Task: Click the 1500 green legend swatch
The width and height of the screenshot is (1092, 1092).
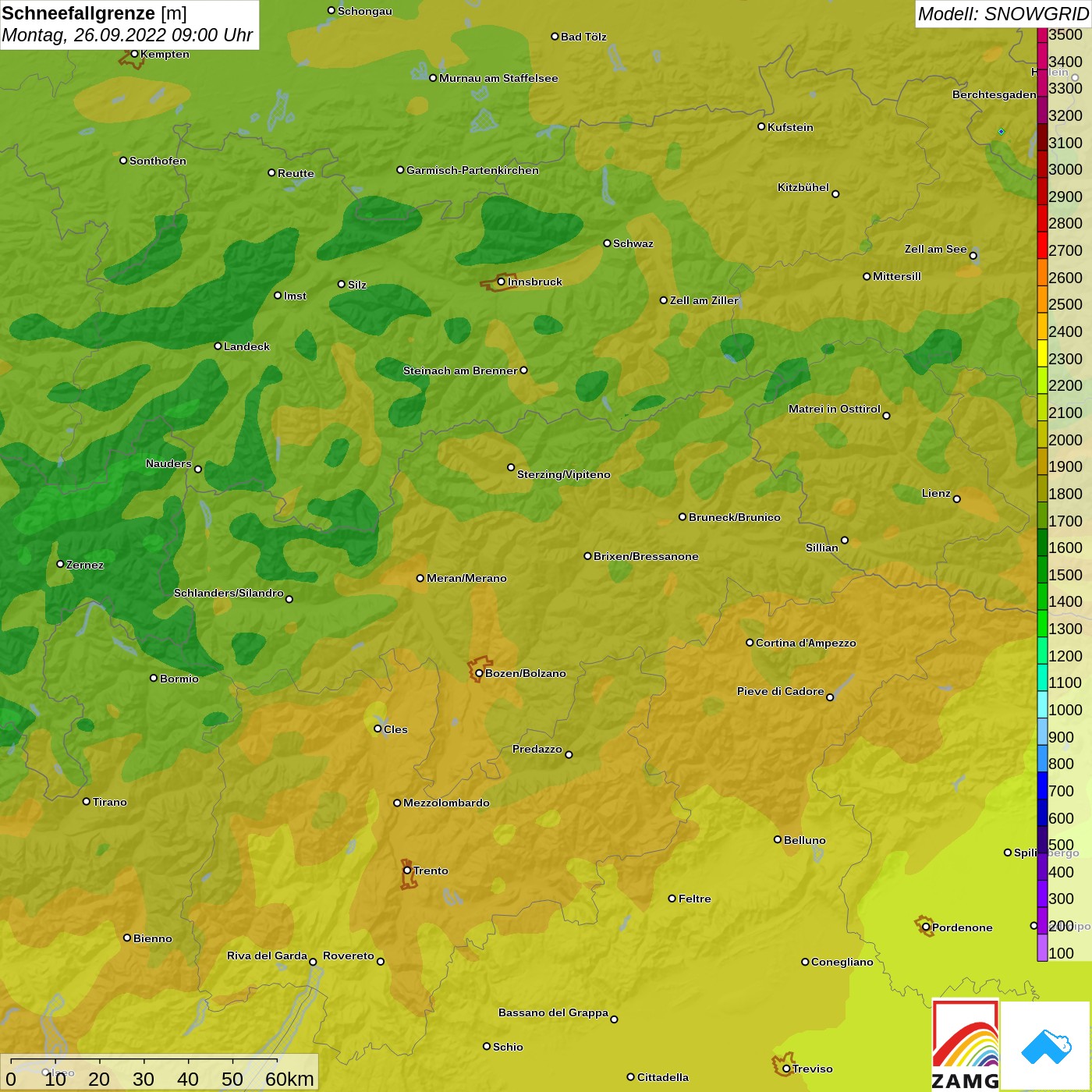Action: 1042,569
